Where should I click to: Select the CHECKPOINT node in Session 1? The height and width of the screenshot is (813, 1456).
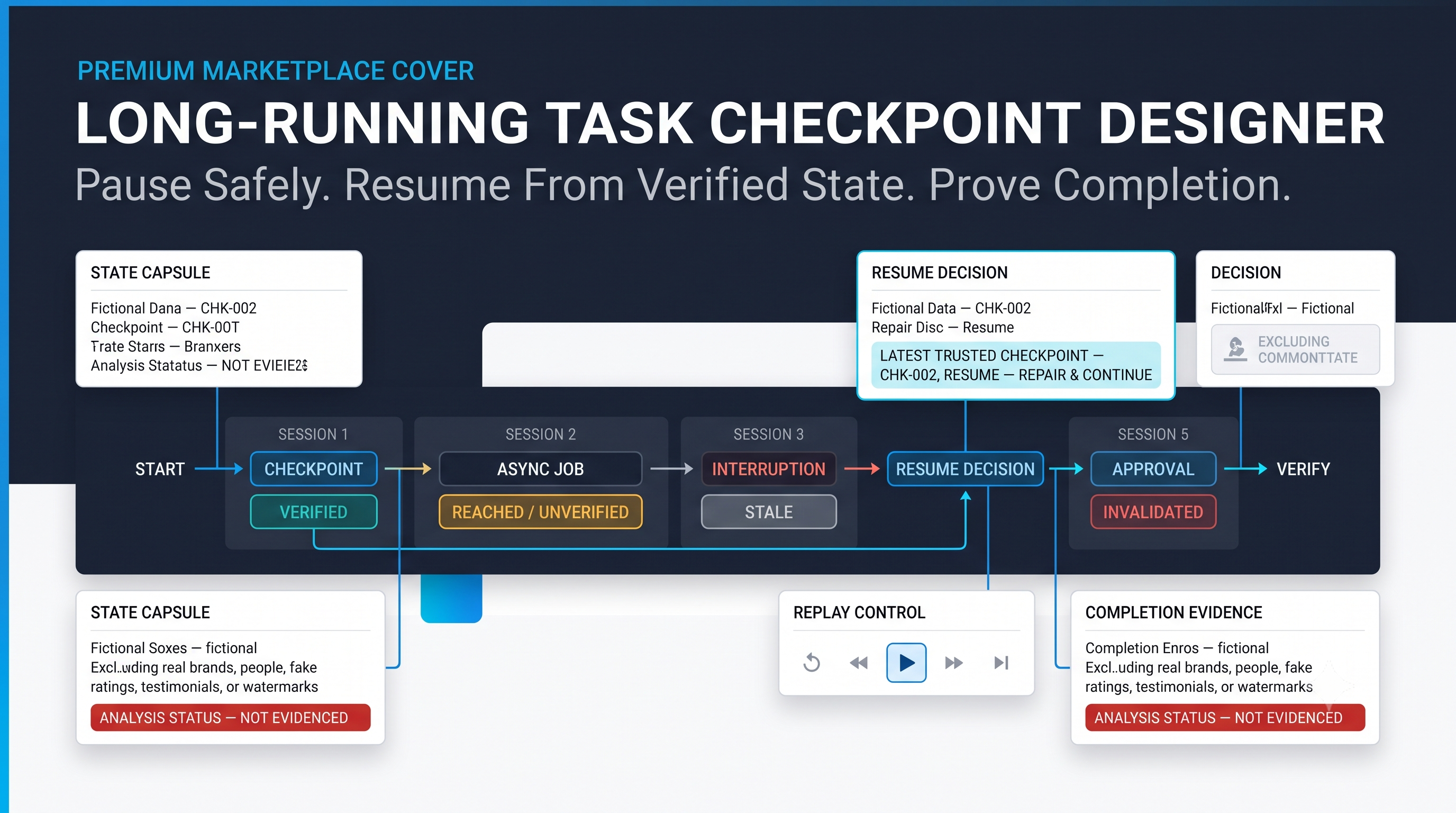(x=314, y=468)
